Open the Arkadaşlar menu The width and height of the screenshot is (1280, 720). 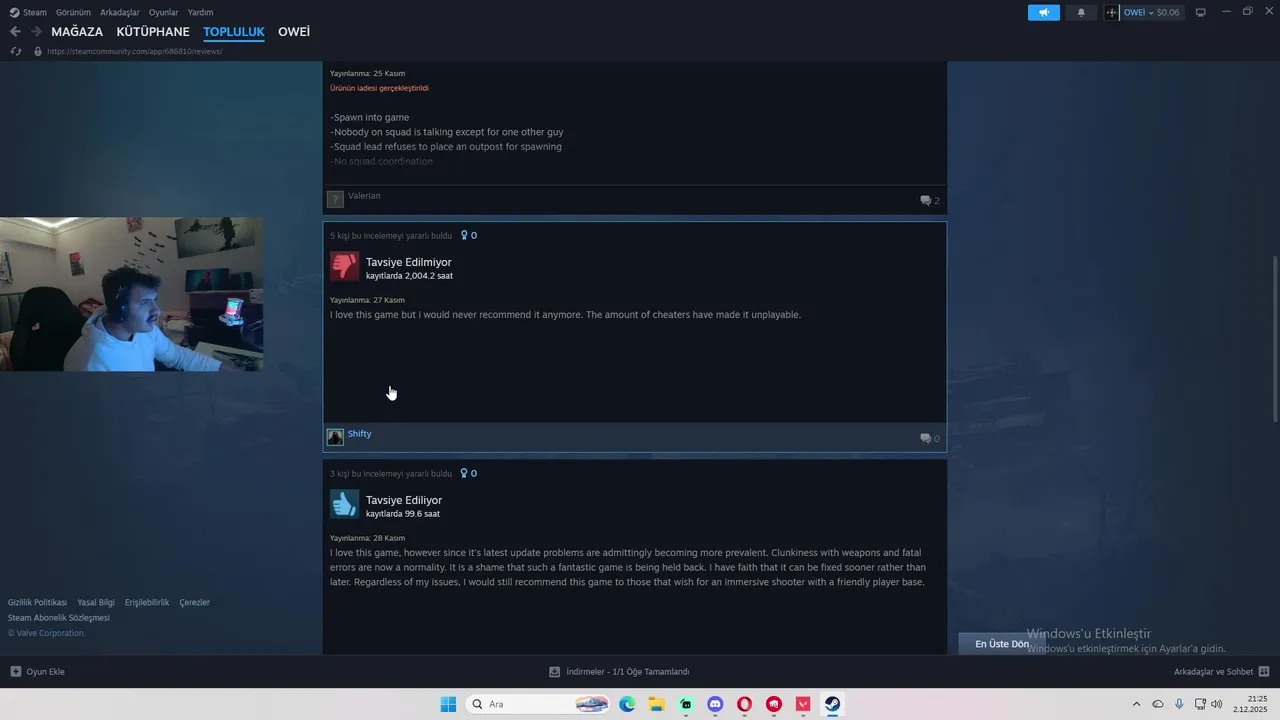click(x=120, y=12)
